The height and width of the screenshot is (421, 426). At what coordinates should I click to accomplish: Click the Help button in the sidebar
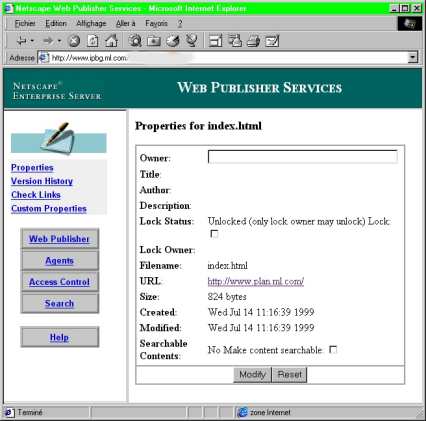pyautogui.click(x=60, y=337)
